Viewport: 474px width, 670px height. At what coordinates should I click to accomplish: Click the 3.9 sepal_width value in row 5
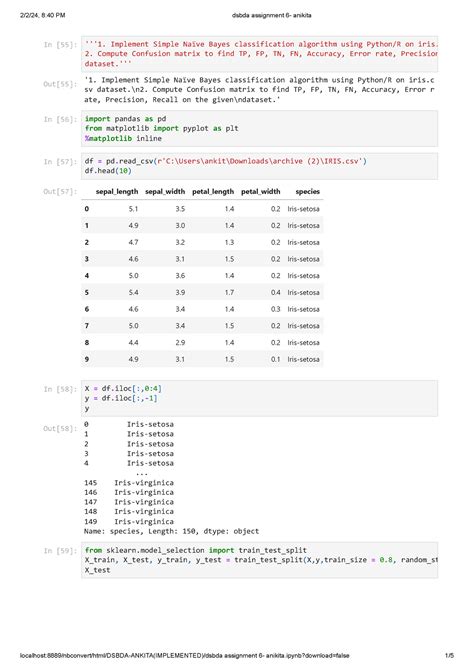180,292
